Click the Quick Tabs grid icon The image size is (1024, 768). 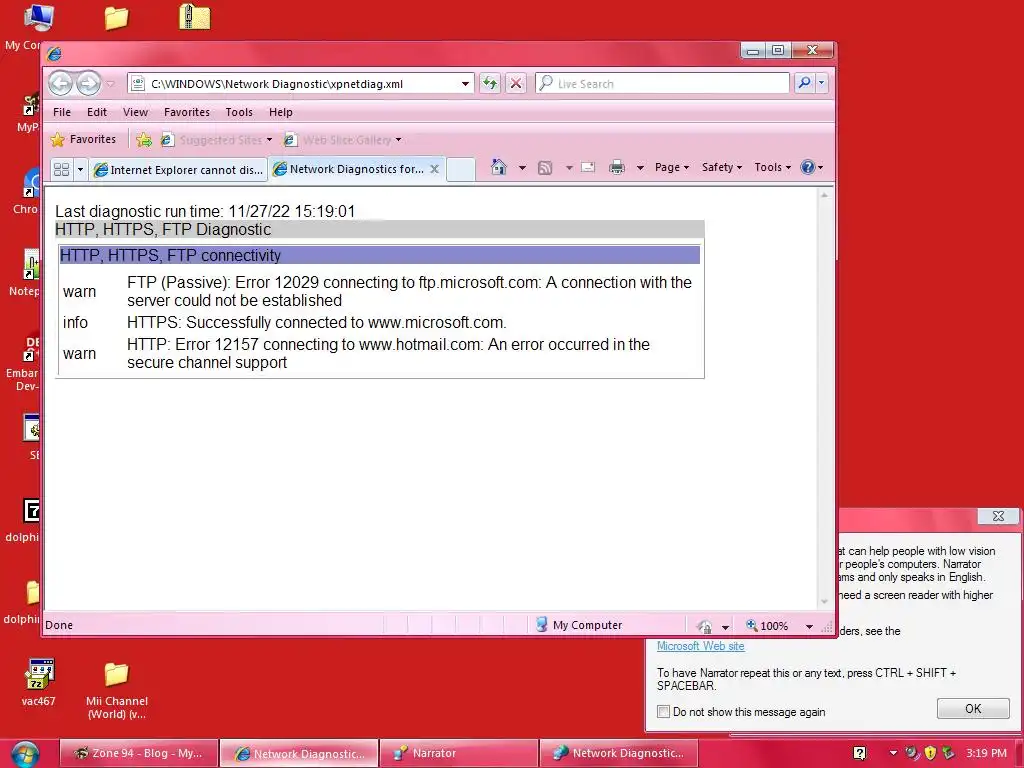pyautogui.click(x=61, y=170)
